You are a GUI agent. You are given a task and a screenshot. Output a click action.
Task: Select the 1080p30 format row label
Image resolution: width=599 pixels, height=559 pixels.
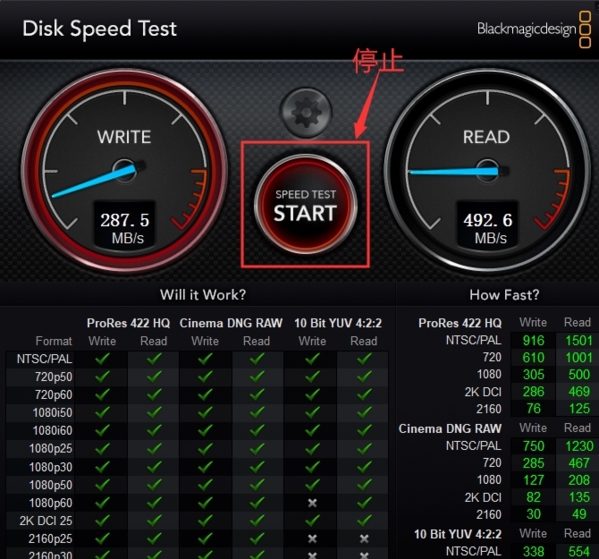(x=51, y=467)
